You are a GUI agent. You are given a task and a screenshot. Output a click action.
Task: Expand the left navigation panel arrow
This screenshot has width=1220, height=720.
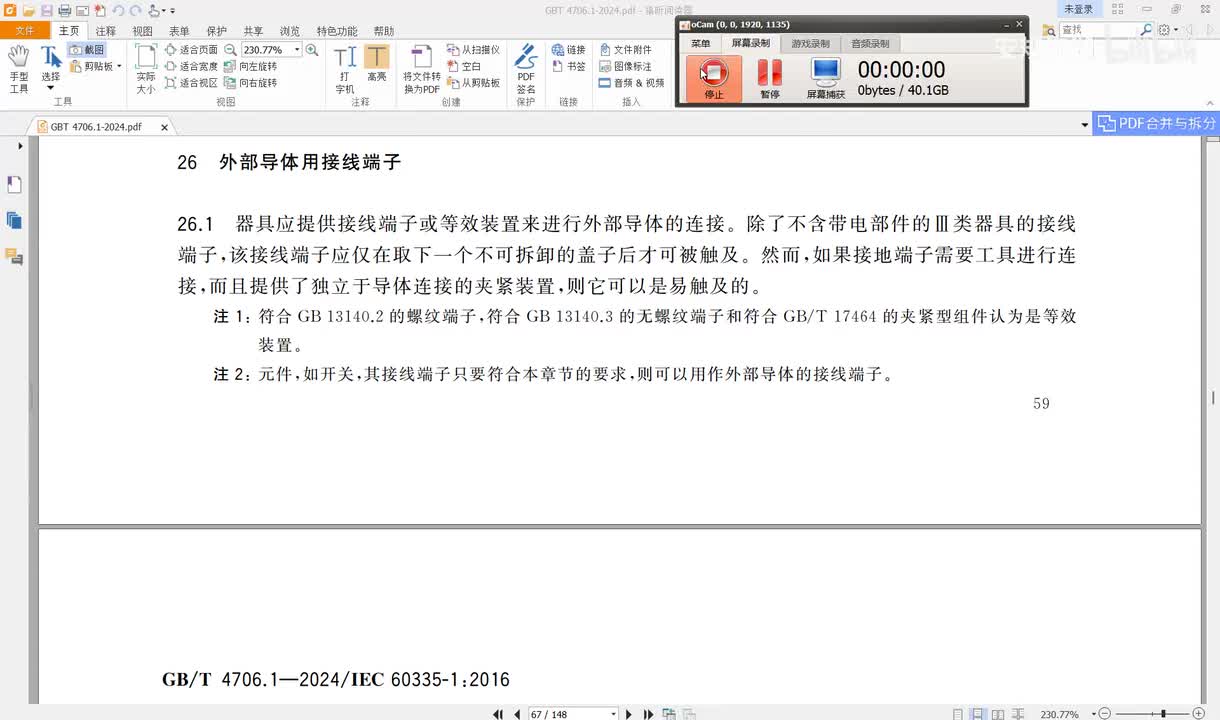(20, 146)
